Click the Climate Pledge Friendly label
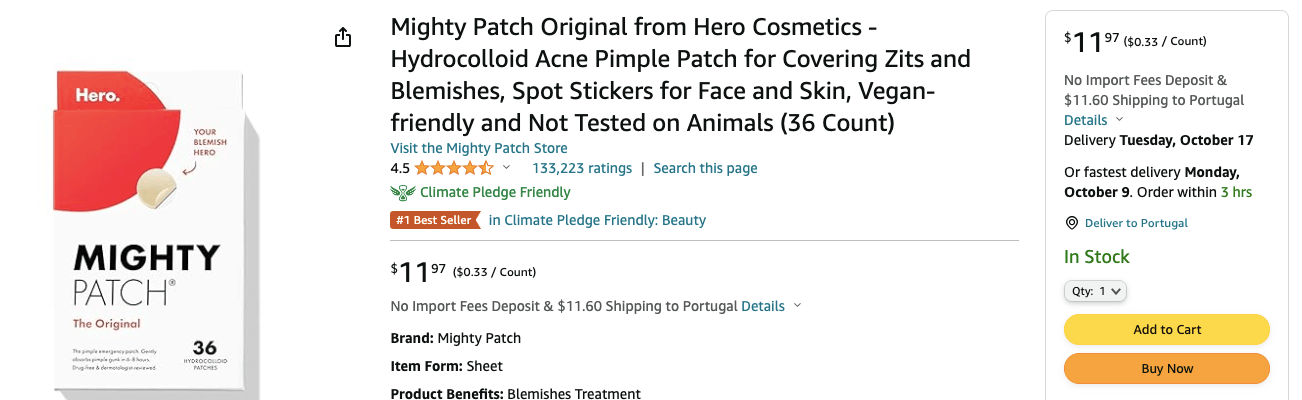1302x400 pixels. [x=495, y=192]
